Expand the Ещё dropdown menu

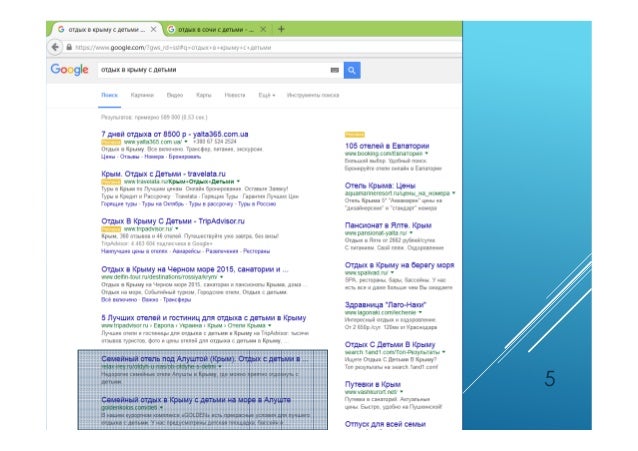(267, 95)
